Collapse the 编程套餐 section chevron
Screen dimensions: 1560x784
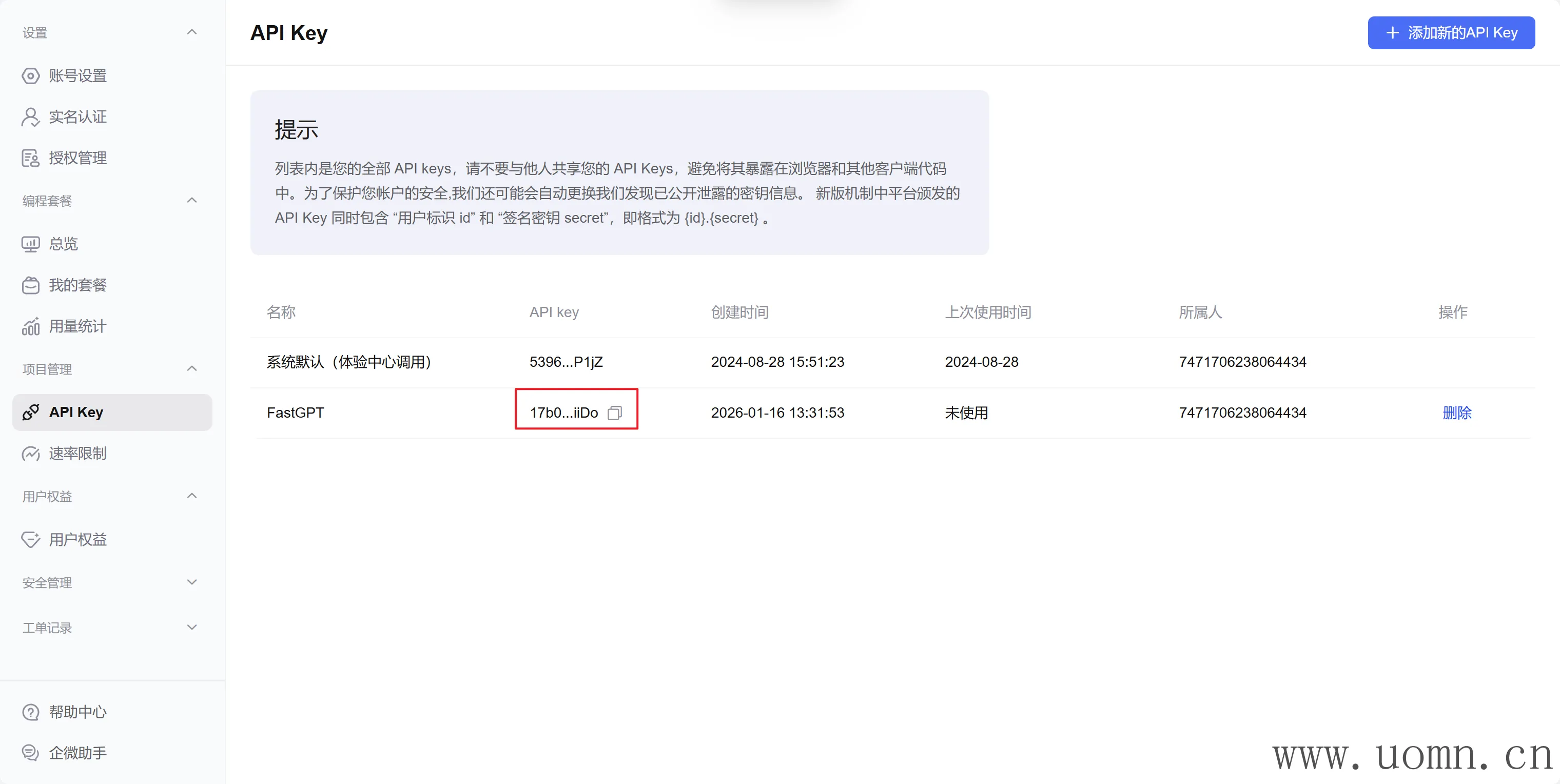click(191, 201)
